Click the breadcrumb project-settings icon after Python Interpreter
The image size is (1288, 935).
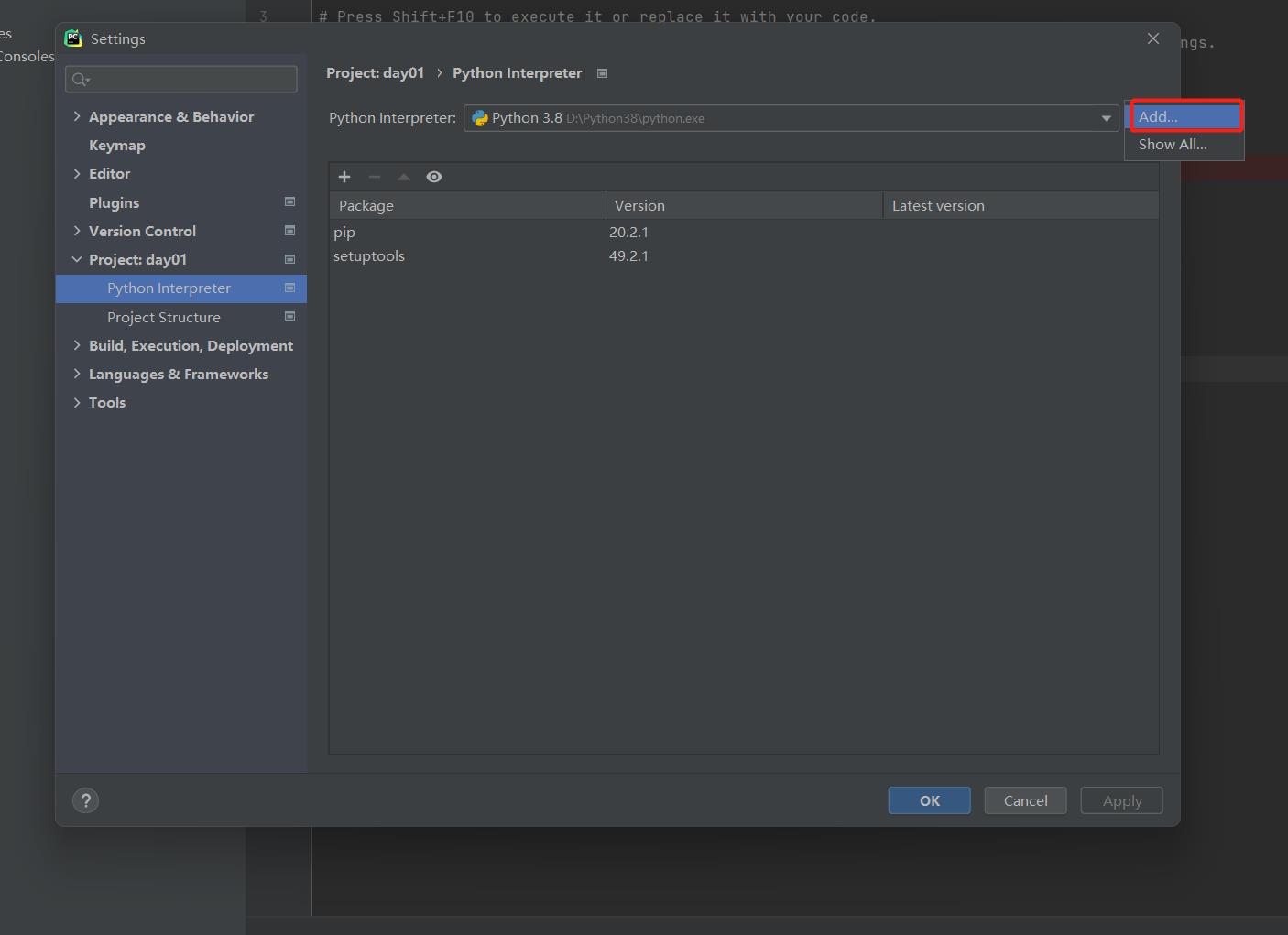point(603,73)
